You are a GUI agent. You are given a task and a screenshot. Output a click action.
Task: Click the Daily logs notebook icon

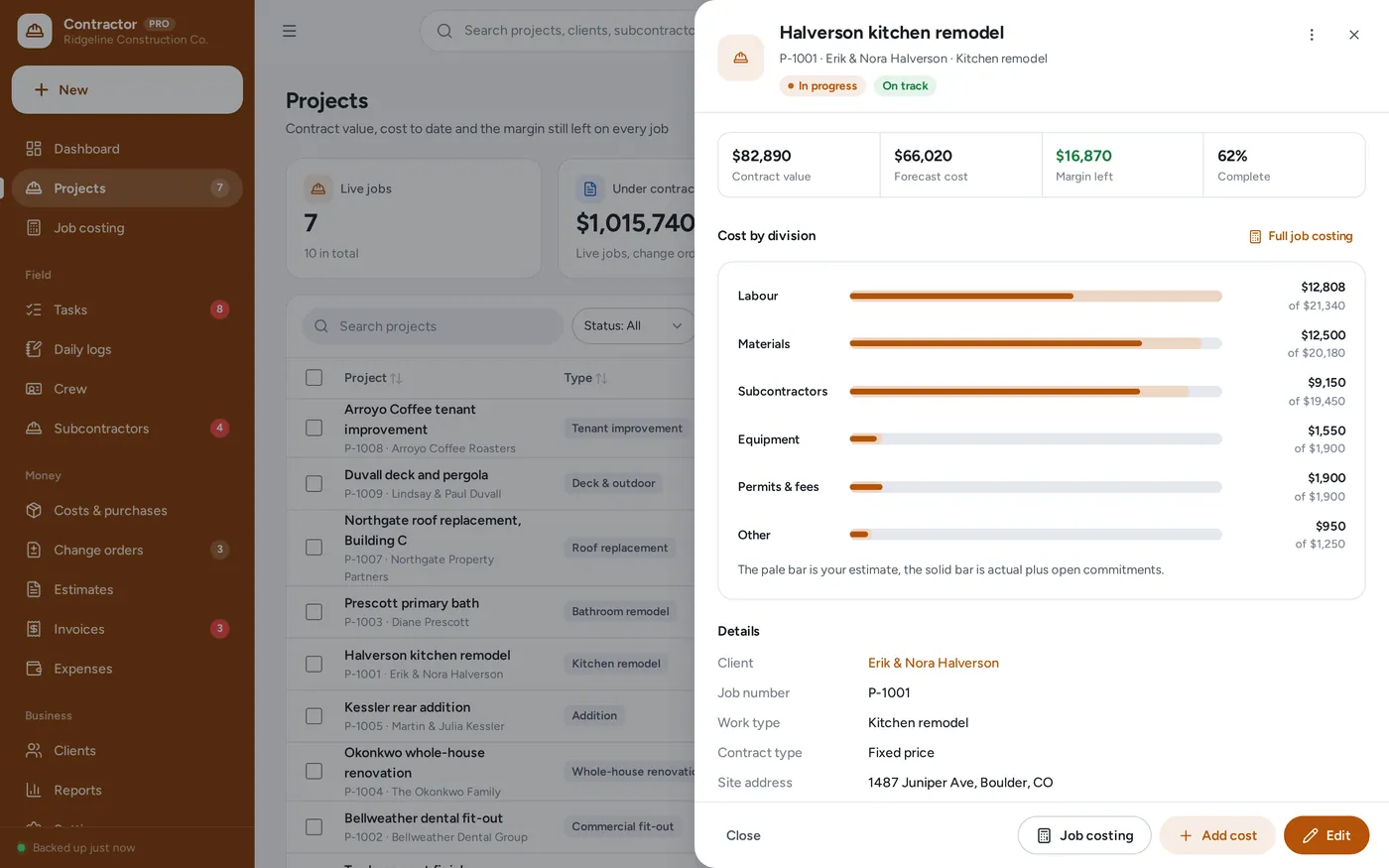coord(34,349)
